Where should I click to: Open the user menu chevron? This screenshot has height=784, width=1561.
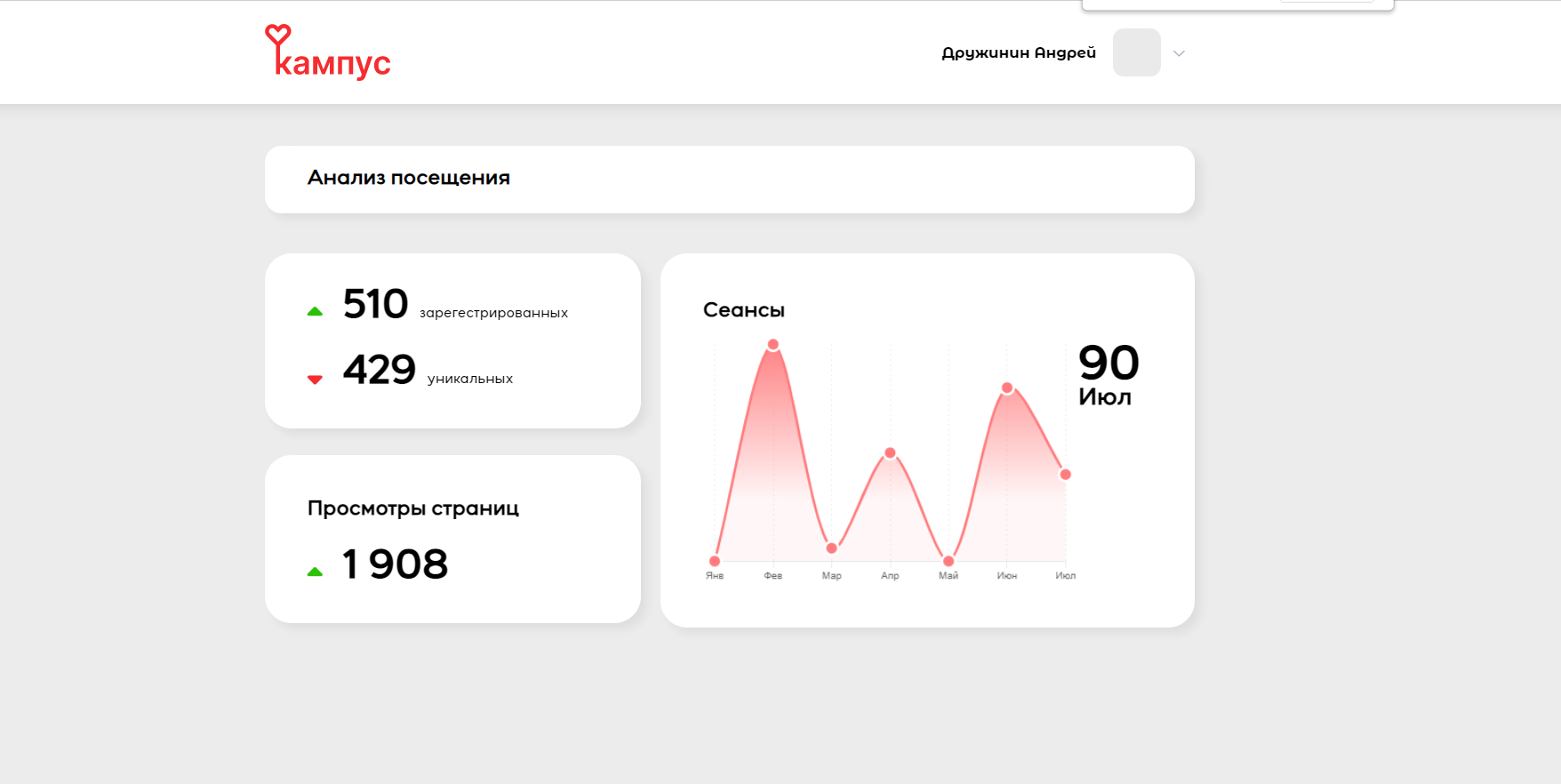click(1179, 53)
